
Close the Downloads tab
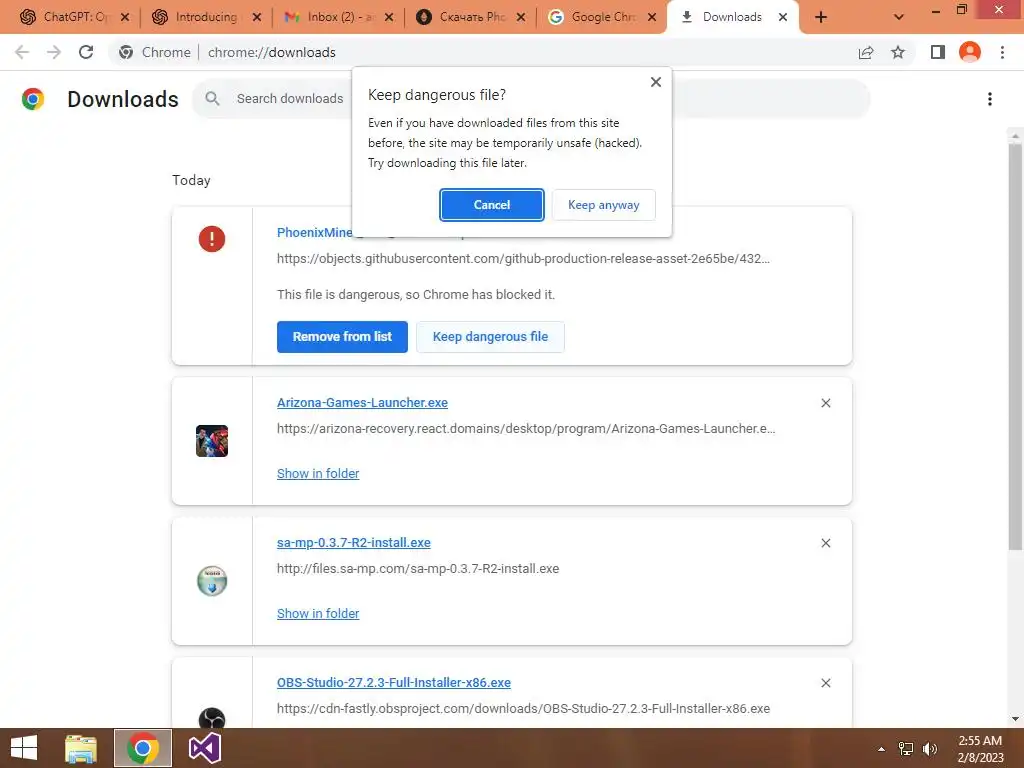pos(782,17)
